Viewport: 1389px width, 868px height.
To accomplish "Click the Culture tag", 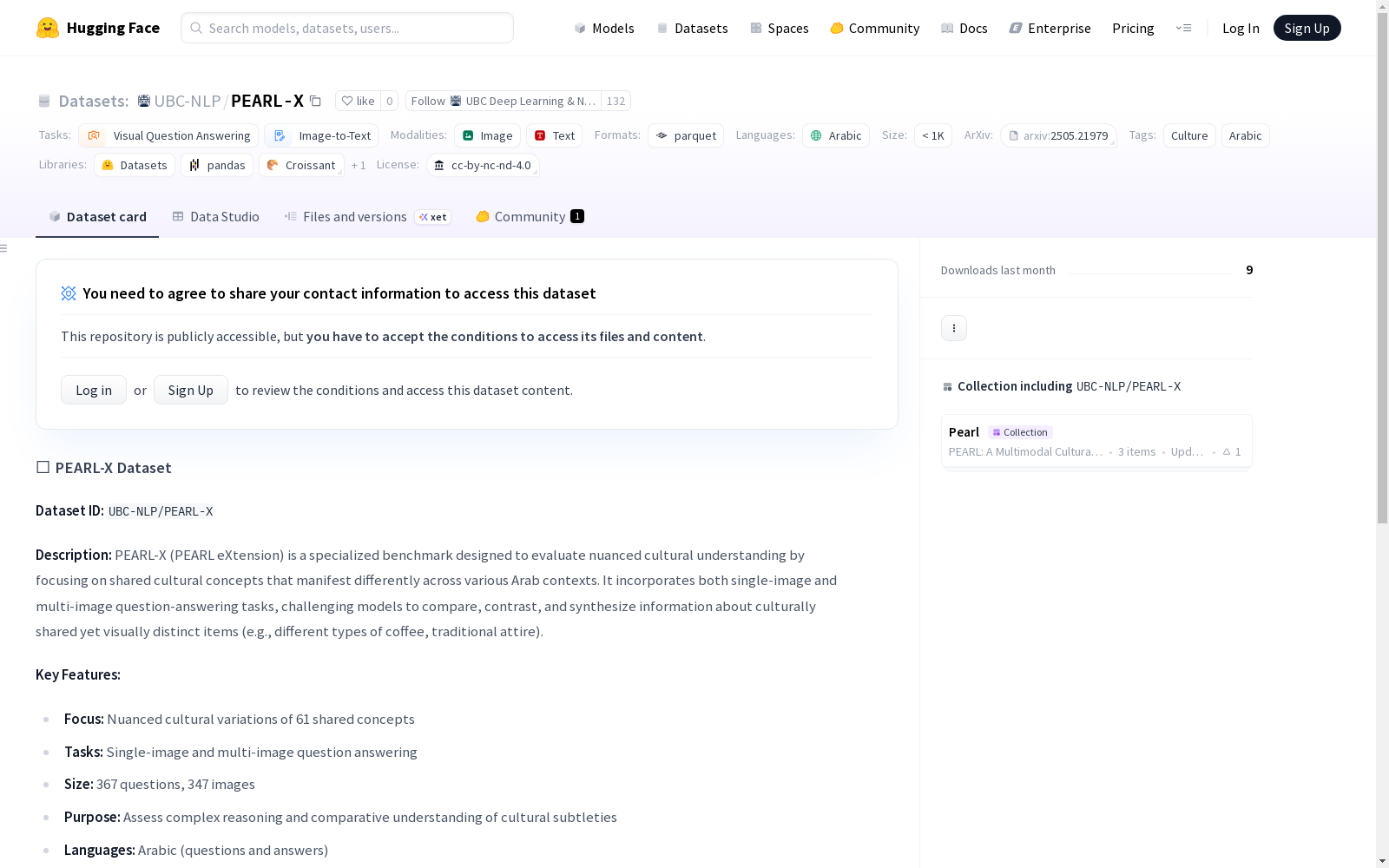I will tap(1189, 135).
